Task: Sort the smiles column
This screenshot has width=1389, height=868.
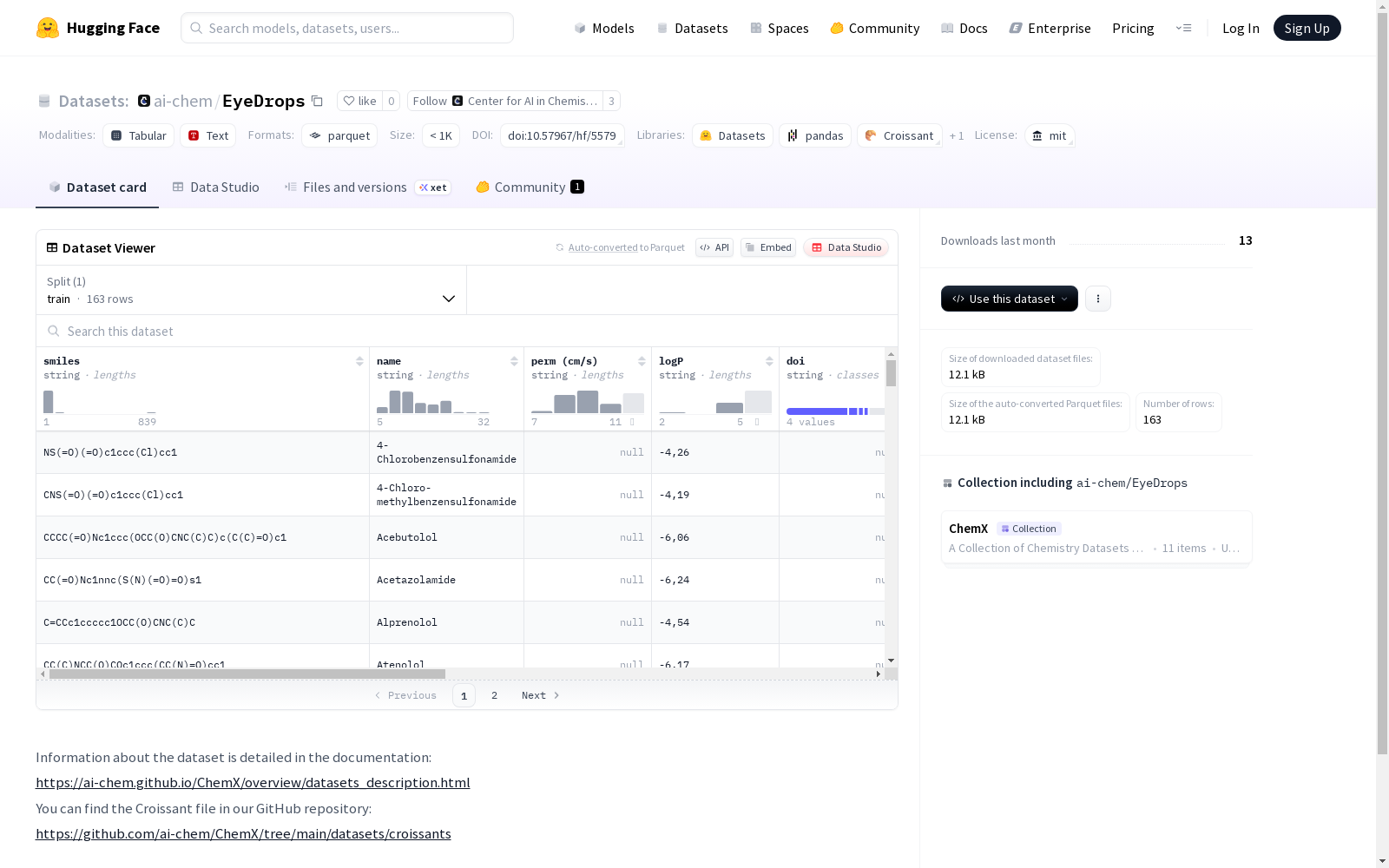Action: tap(359, 361)
